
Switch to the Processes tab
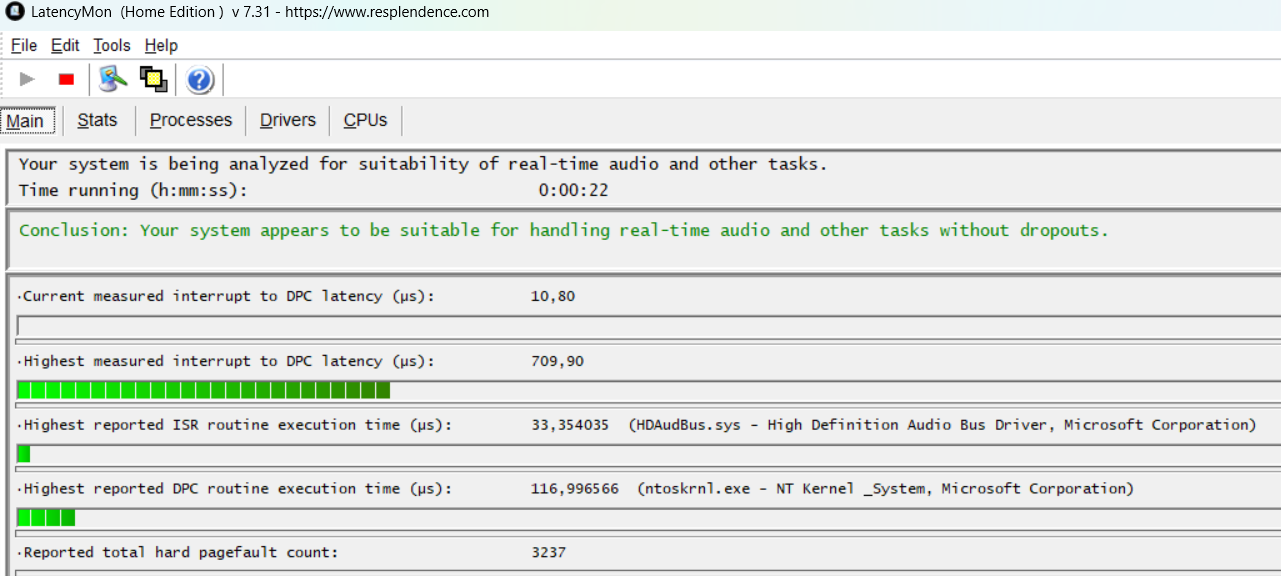[190, 119]
